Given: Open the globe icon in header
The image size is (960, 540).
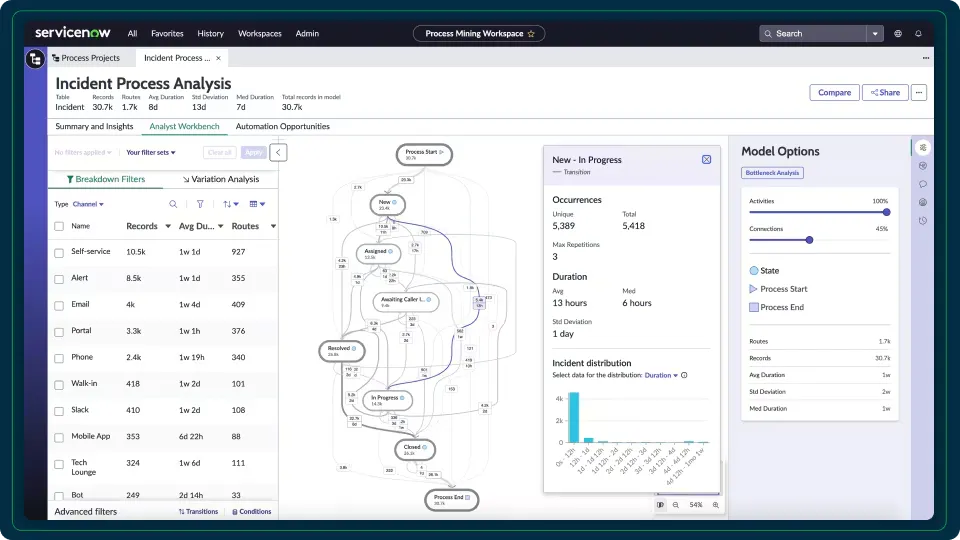Looking at the screenshot, I should coord(898,34).
